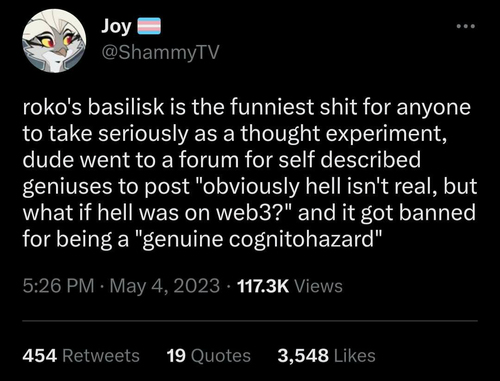Click the trans pride flag emoji beside Joy

tap(149, 26)
